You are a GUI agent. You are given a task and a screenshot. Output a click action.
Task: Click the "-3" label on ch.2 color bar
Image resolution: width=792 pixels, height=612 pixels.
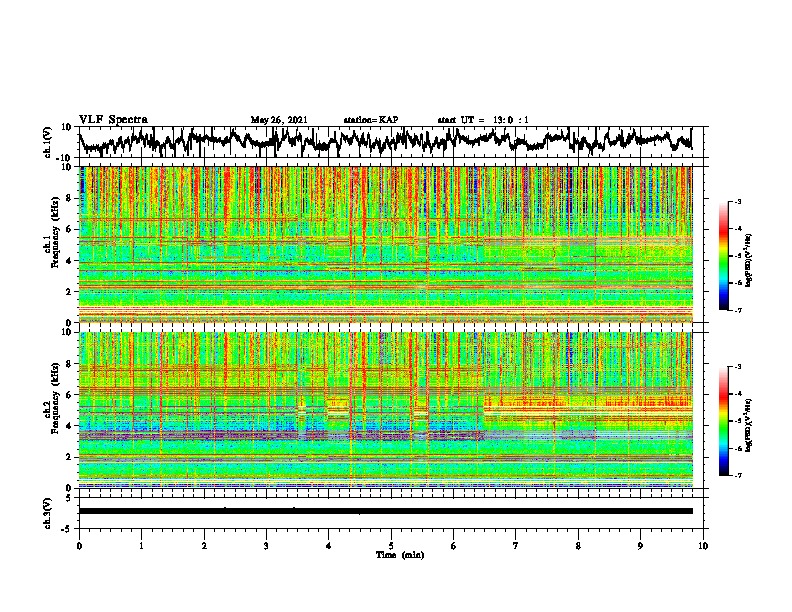coord(738,367)
